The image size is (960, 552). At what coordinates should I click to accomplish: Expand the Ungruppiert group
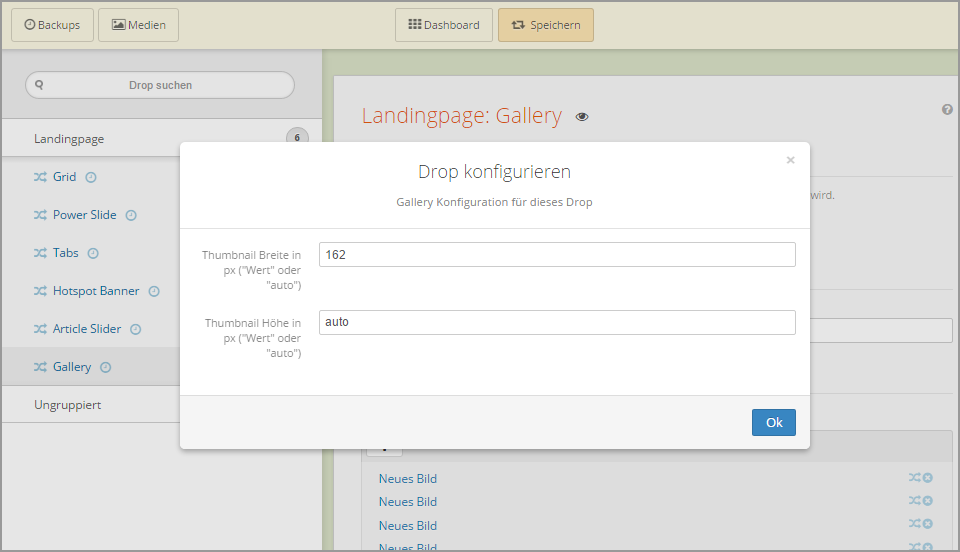(67, 405)
